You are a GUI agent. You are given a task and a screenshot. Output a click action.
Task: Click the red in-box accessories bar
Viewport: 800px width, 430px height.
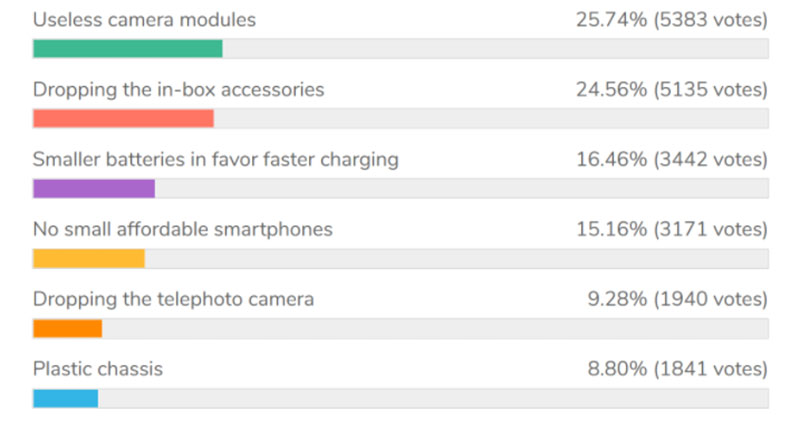click(x=123, y=118)
